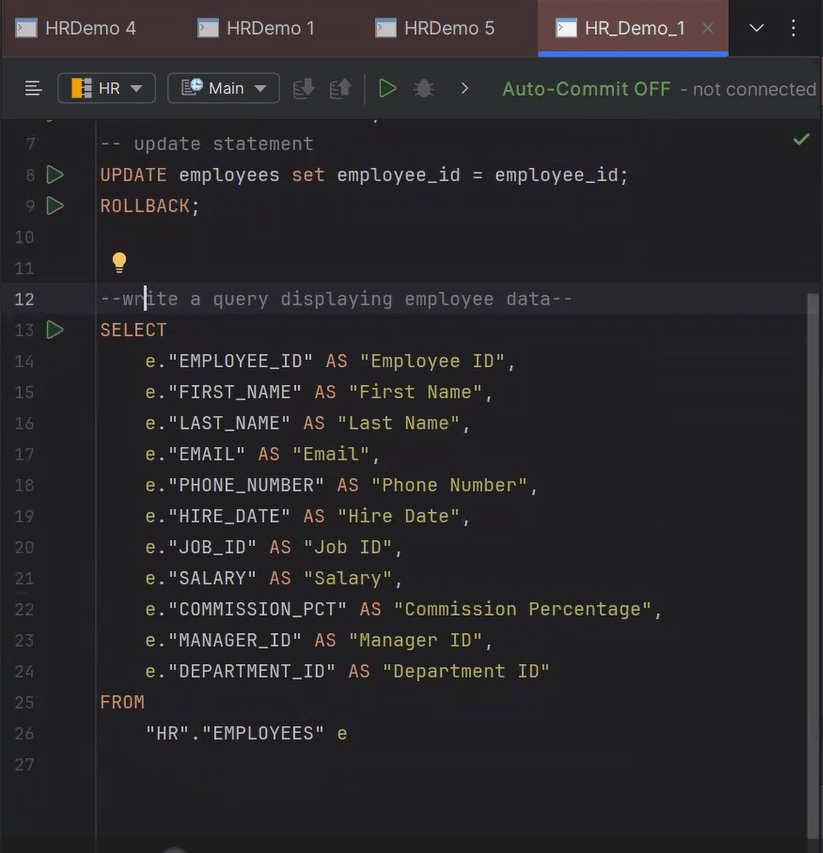This screenshot has height=853, width=823.
Task: Open hidden tabs list with the chevron
Action: point(757,29)
